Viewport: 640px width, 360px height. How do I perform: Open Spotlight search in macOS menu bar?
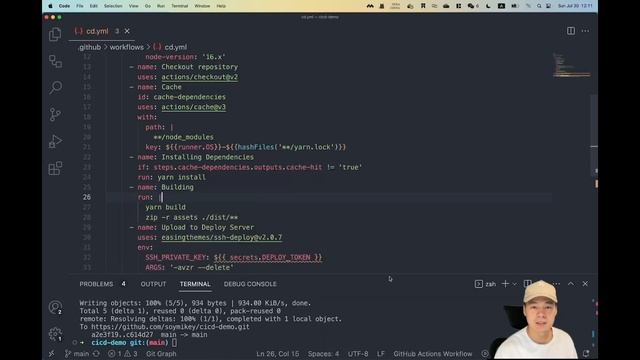tap(539, 6)
